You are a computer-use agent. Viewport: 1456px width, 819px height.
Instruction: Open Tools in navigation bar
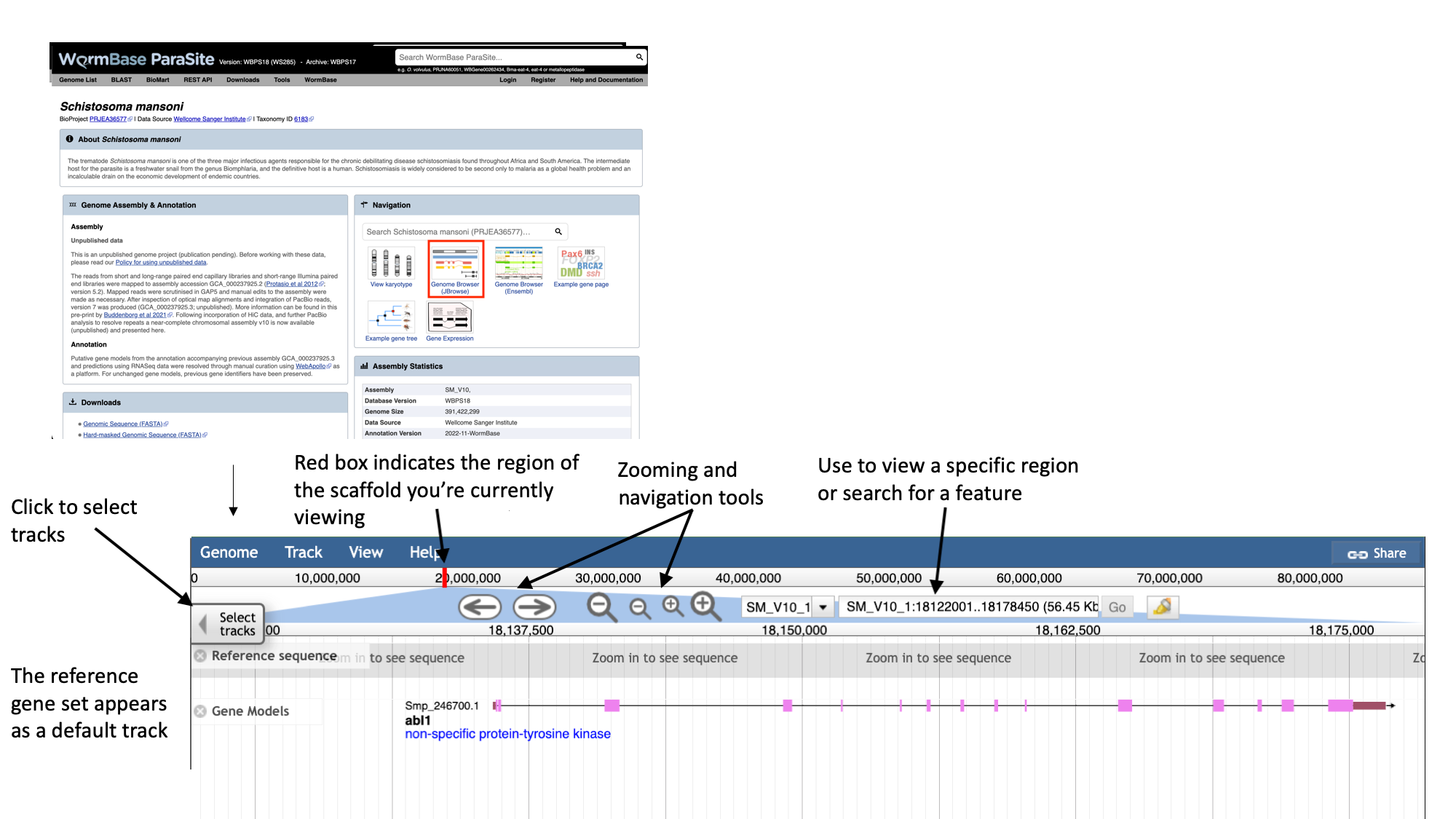point(282,80)
